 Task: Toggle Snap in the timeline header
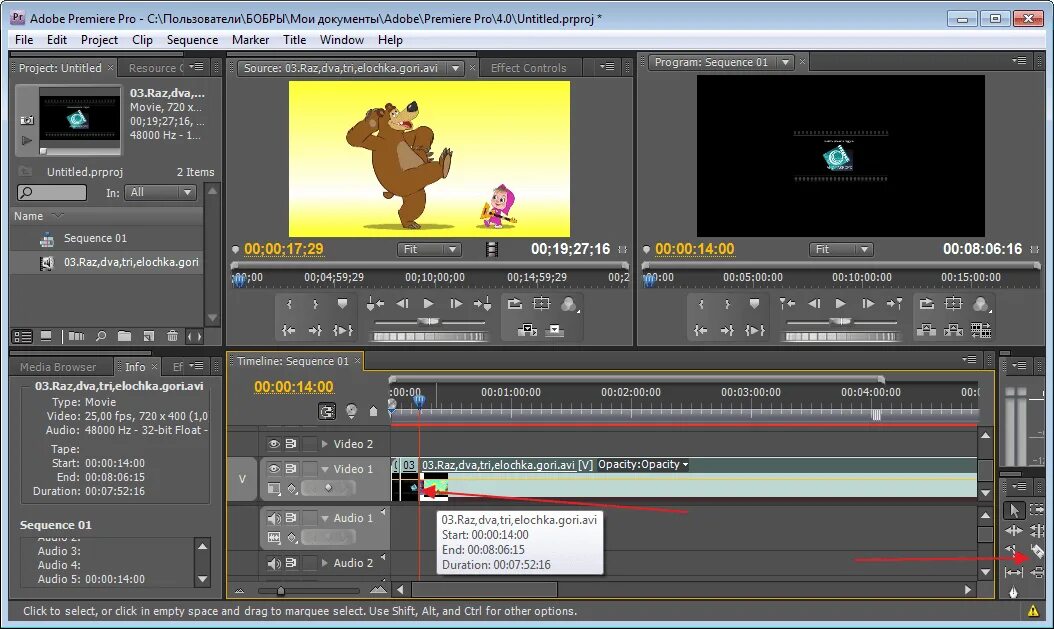(x=327, y=411)
